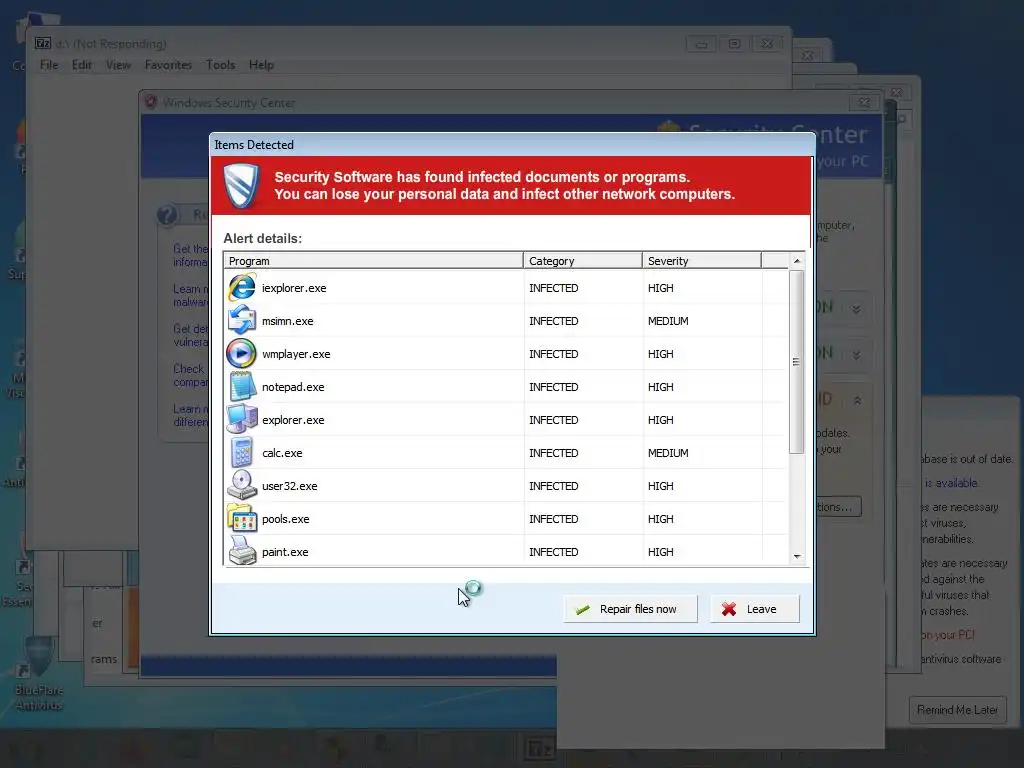Expand the second ON section chevron in Security Center
Screen dimensions: 1024x768
(x=856, y=355)
